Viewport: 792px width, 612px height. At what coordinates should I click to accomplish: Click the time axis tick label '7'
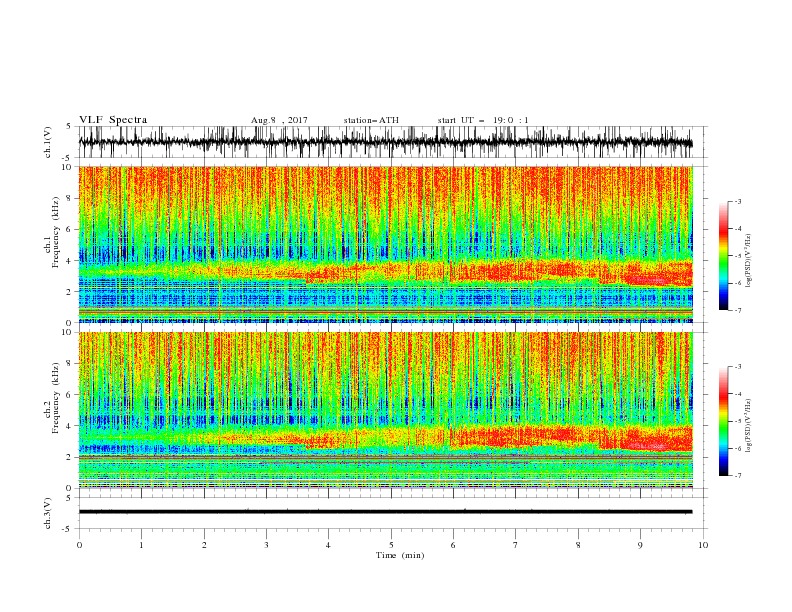click(x=515, y=545)
